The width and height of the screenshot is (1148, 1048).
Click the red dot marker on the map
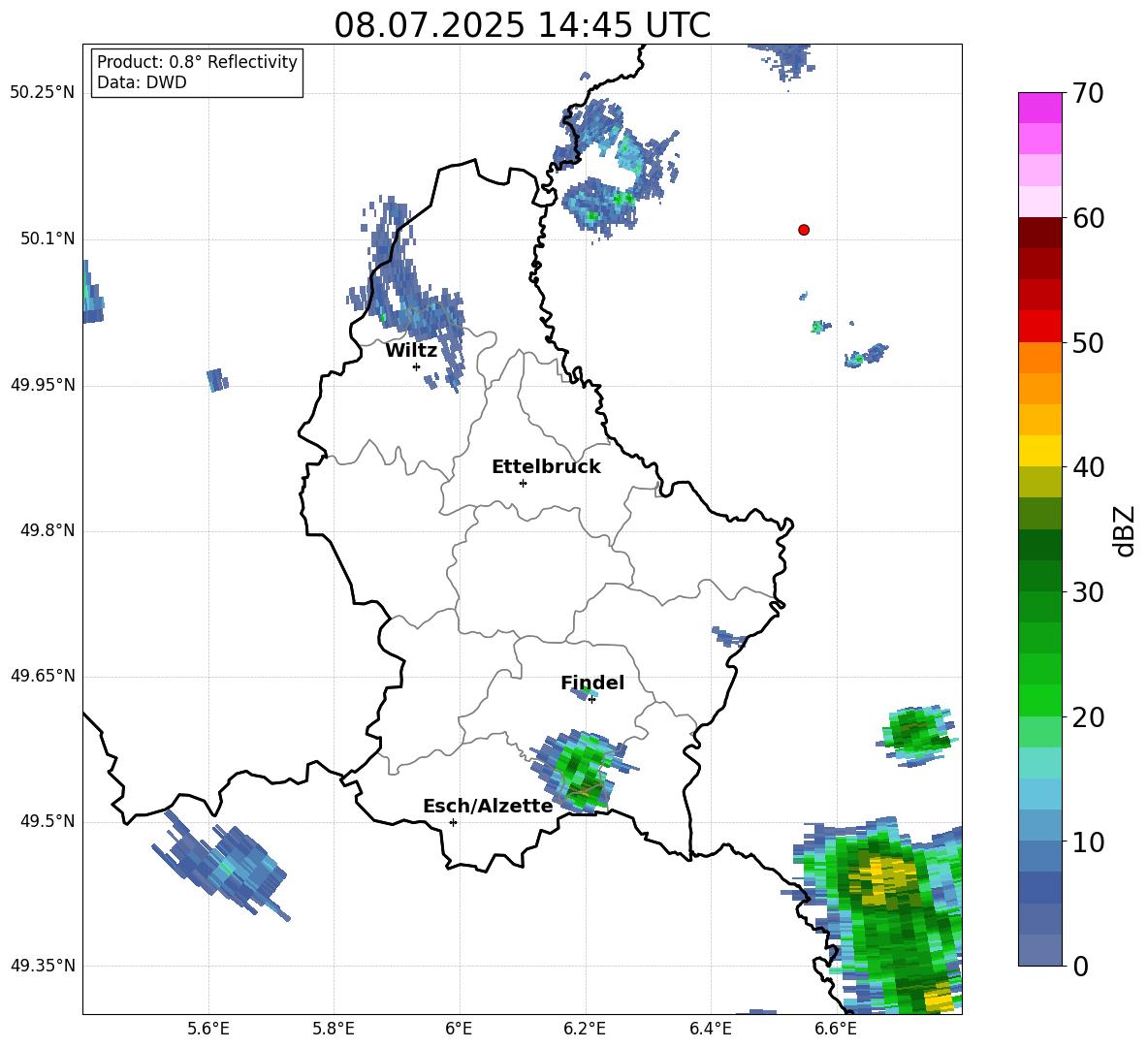804,230
